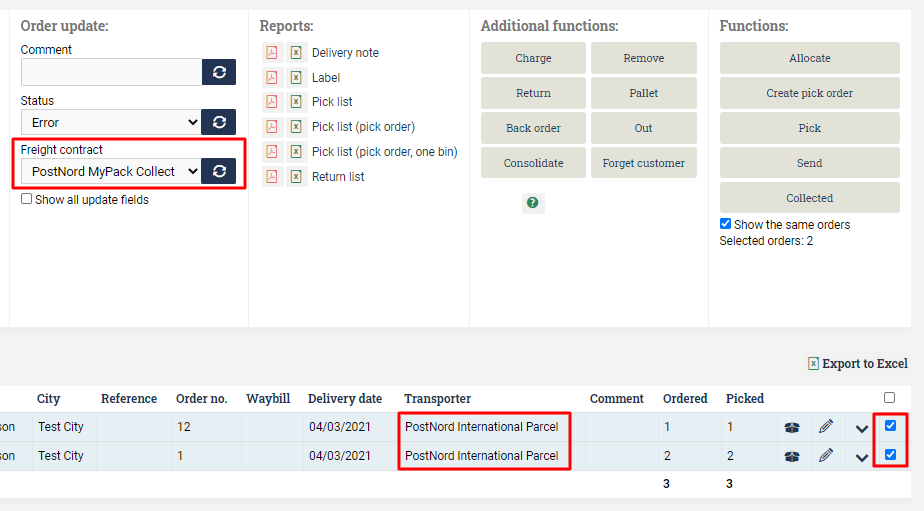924x511 pixels.
Task: Focus the Comment input field
Action: [x=111, y=72]
